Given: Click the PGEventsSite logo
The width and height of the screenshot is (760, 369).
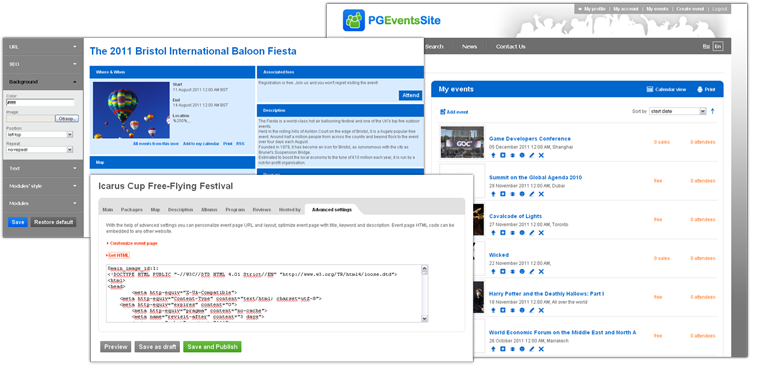Looking at the screenshot, I should (x=392, y=20).
